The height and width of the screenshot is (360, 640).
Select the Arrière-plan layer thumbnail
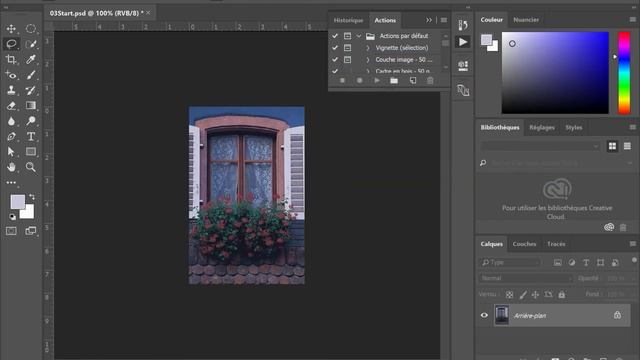pyautogui.click(x=502, y=315)
